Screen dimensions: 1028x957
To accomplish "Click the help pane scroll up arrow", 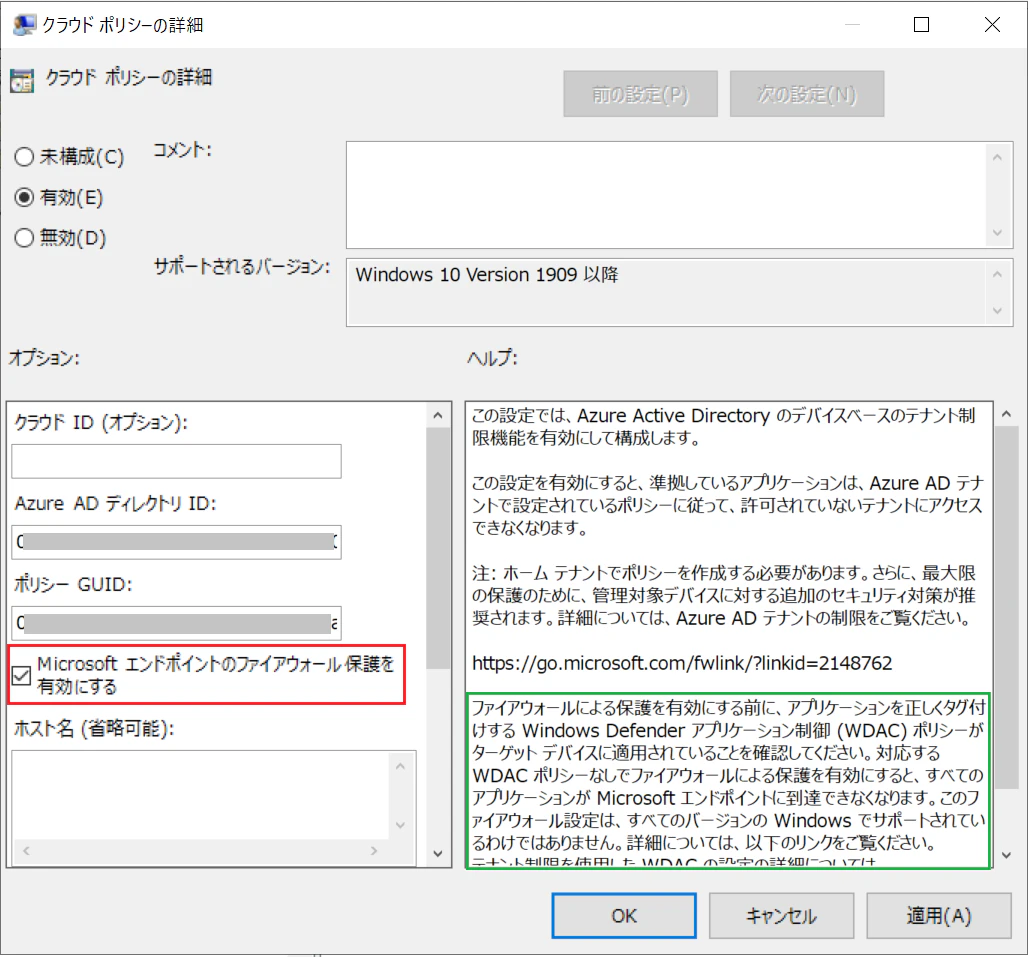I will coord(1006,414).
